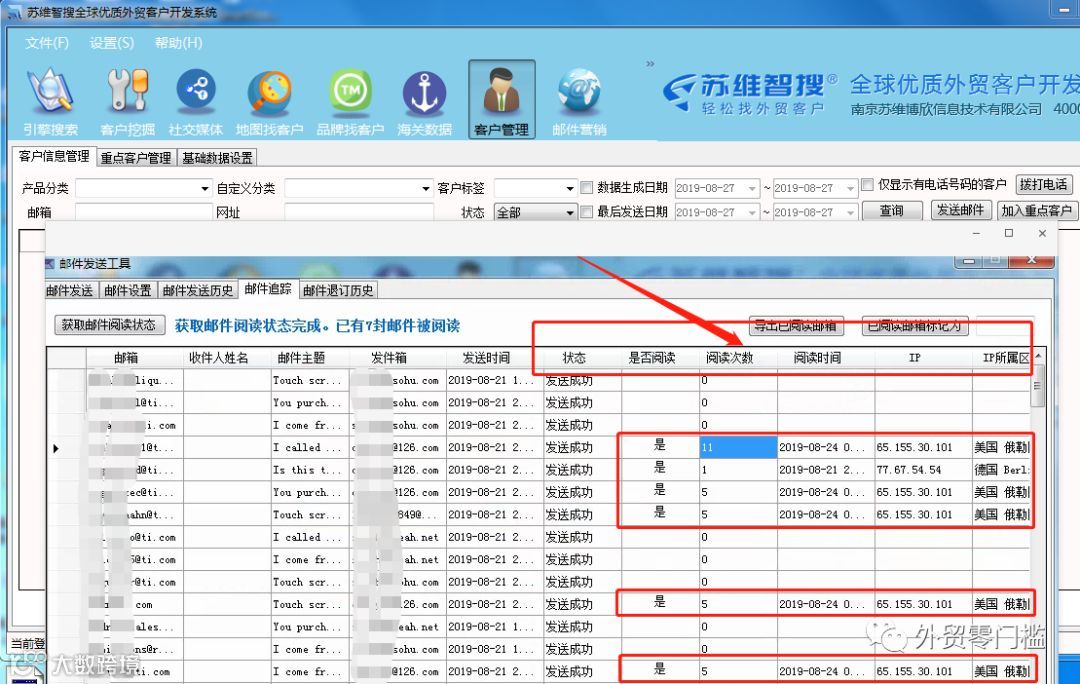Switch to 基础数据设置 tab

pos(217,158)
